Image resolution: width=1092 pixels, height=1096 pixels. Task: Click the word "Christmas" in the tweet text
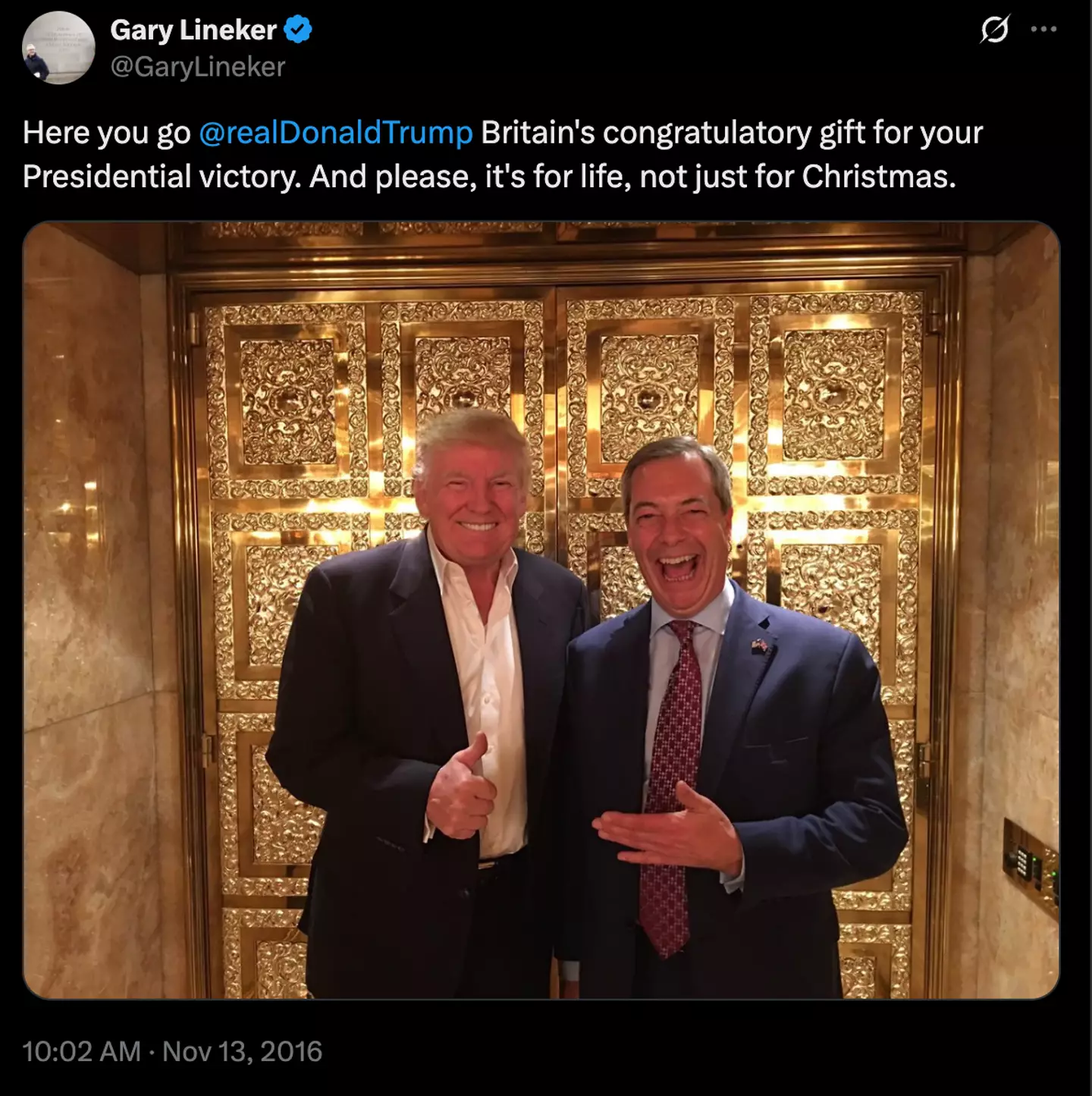point(878,177)
